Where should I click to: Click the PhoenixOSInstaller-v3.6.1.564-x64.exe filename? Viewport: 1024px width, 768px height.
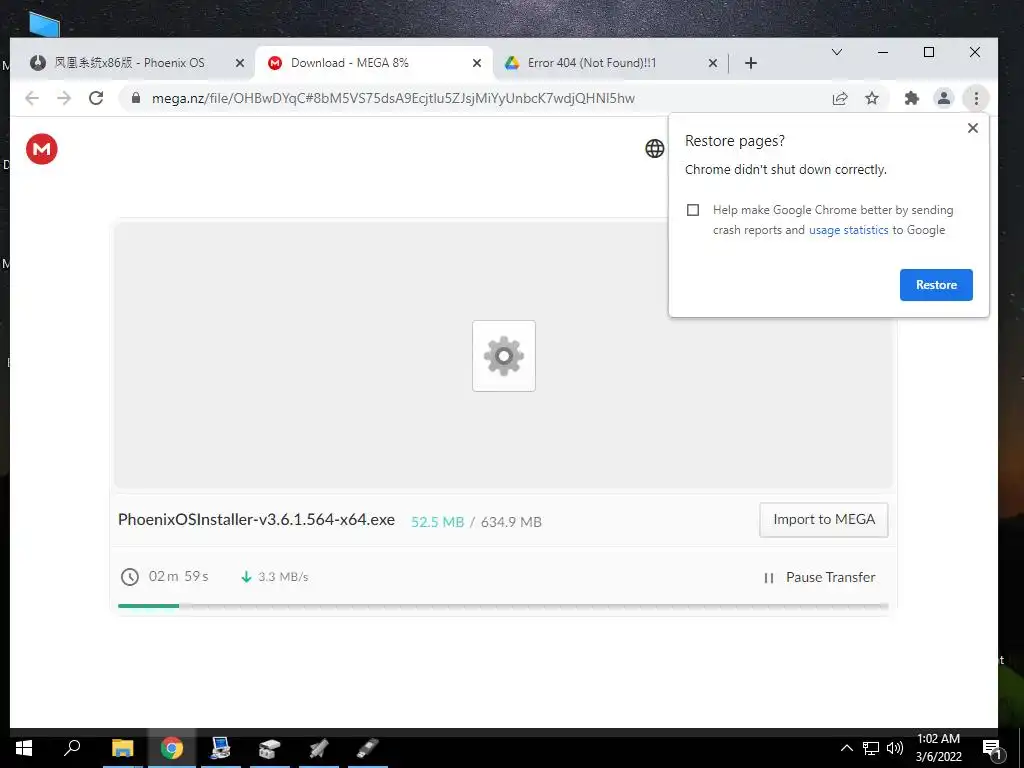[x=256, y=520]
